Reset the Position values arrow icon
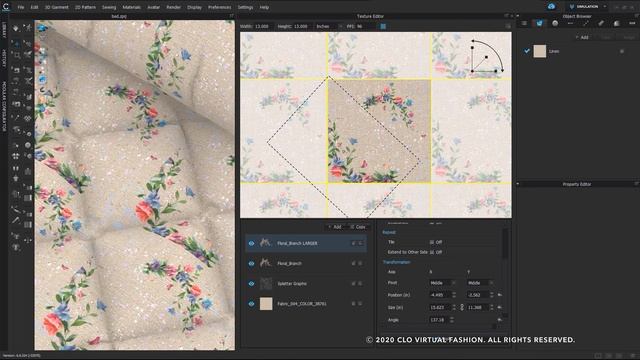 (x=500, y=295)
